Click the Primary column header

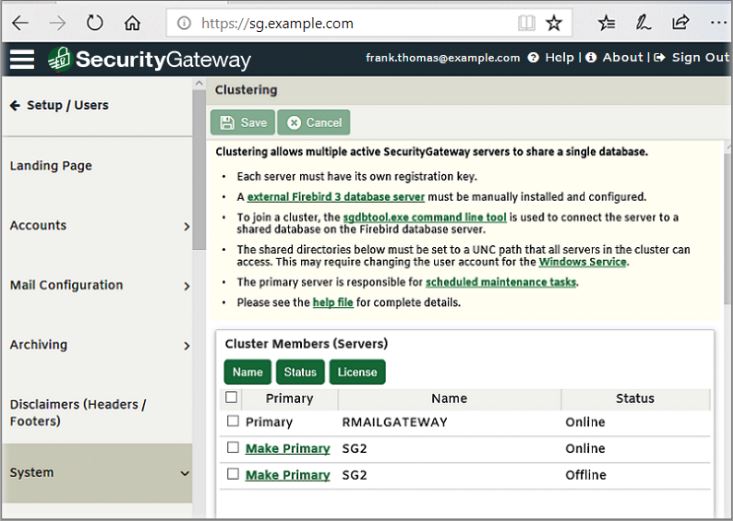tap(289, 398)
